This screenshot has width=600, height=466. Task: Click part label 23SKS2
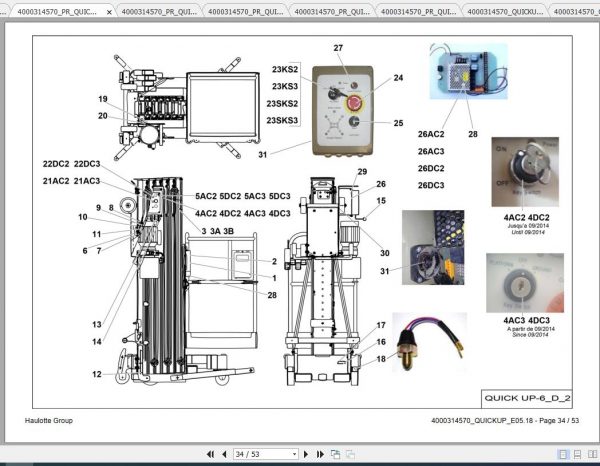282,103
